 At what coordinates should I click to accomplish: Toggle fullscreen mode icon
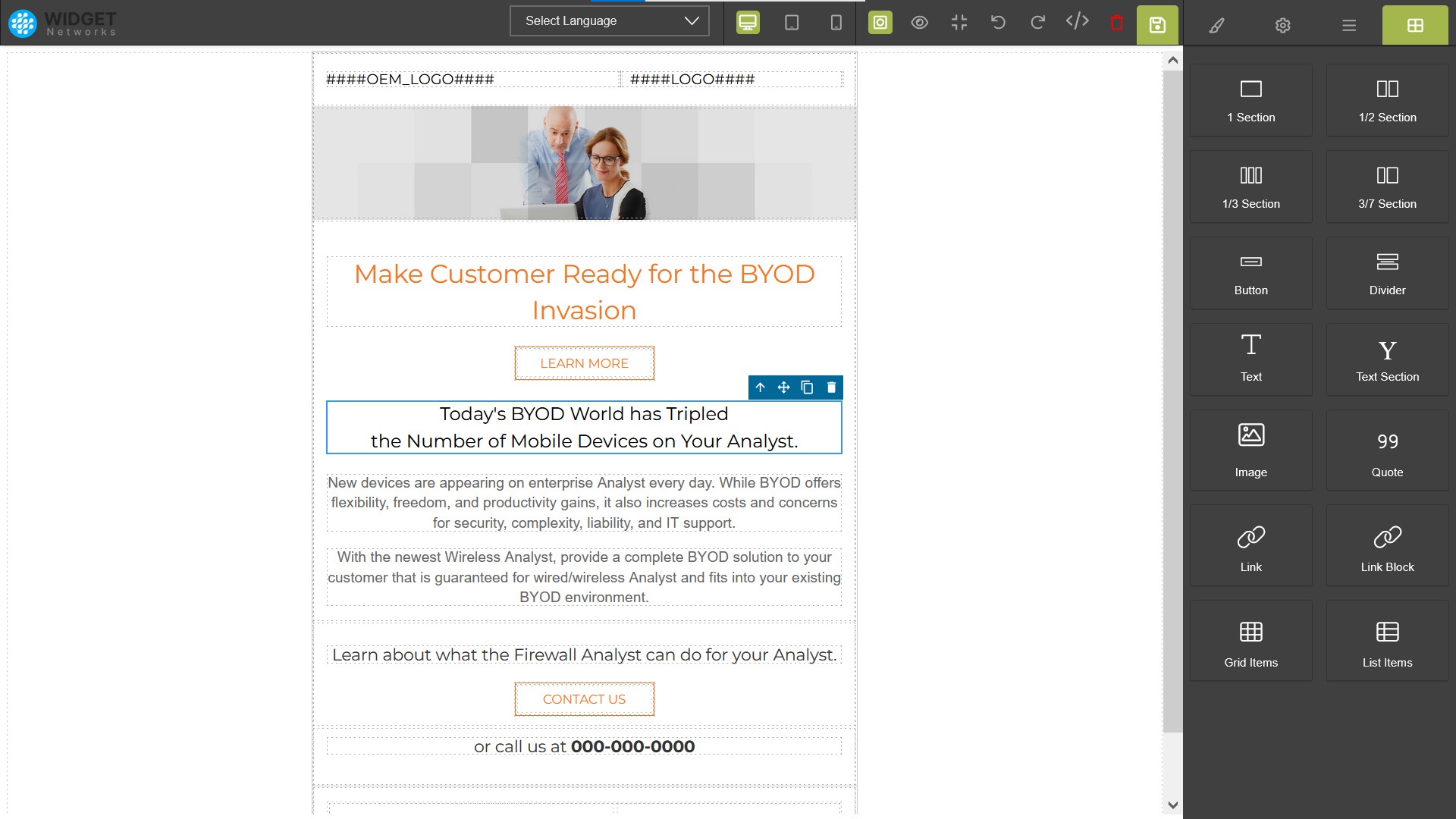click(959, 23)
